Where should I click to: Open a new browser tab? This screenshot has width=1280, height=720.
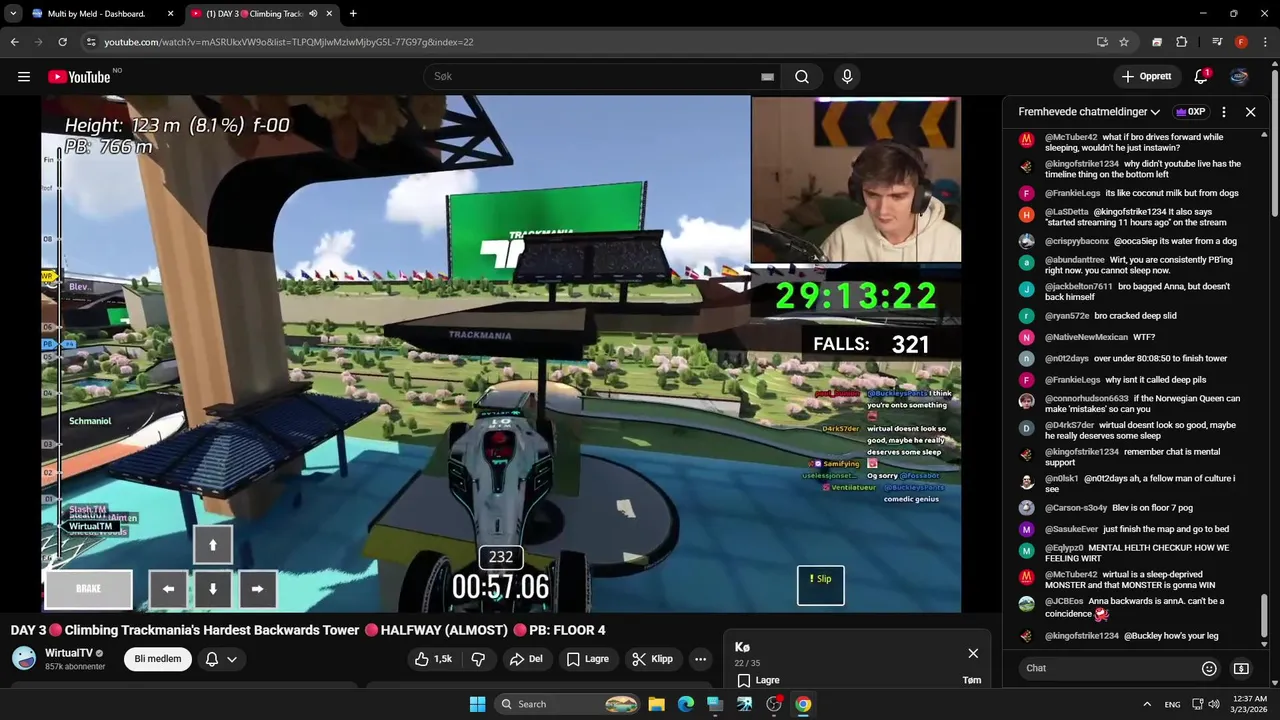[353, 14]
